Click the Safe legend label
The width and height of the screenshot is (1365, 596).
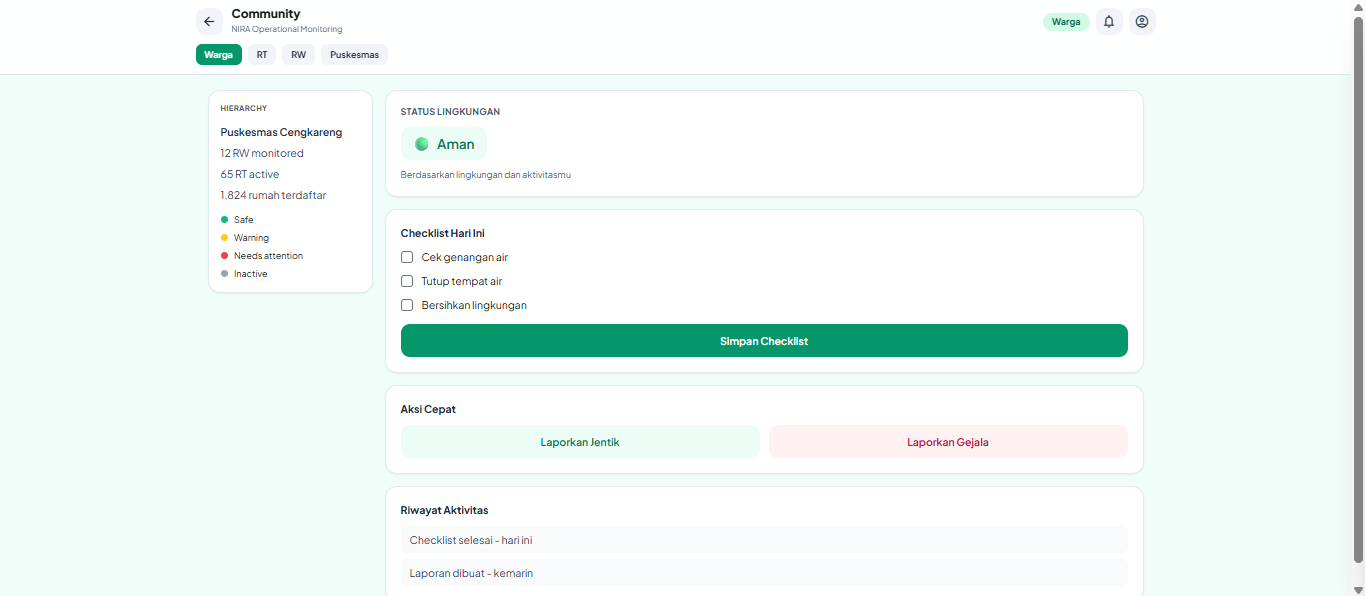[244, 219]
